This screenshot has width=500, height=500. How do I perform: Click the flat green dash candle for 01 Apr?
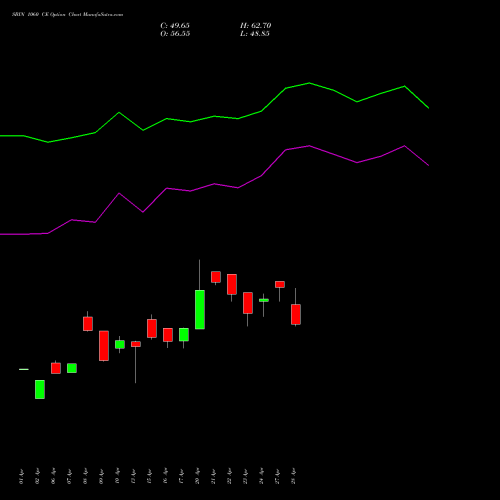[x=24, y=369]
